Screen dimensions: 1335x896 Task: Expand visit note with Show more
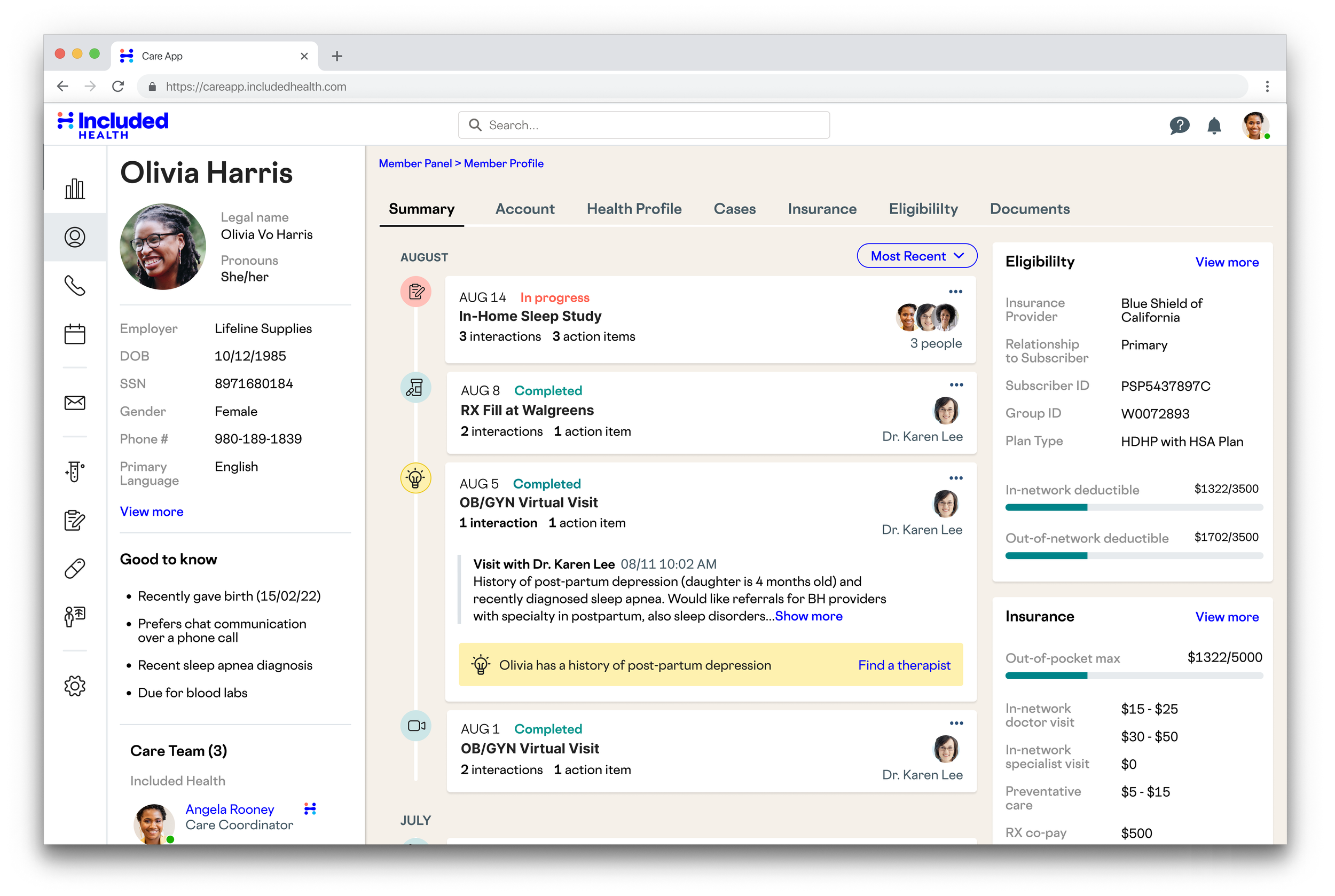pyautogui.click(x=808, y=616)
